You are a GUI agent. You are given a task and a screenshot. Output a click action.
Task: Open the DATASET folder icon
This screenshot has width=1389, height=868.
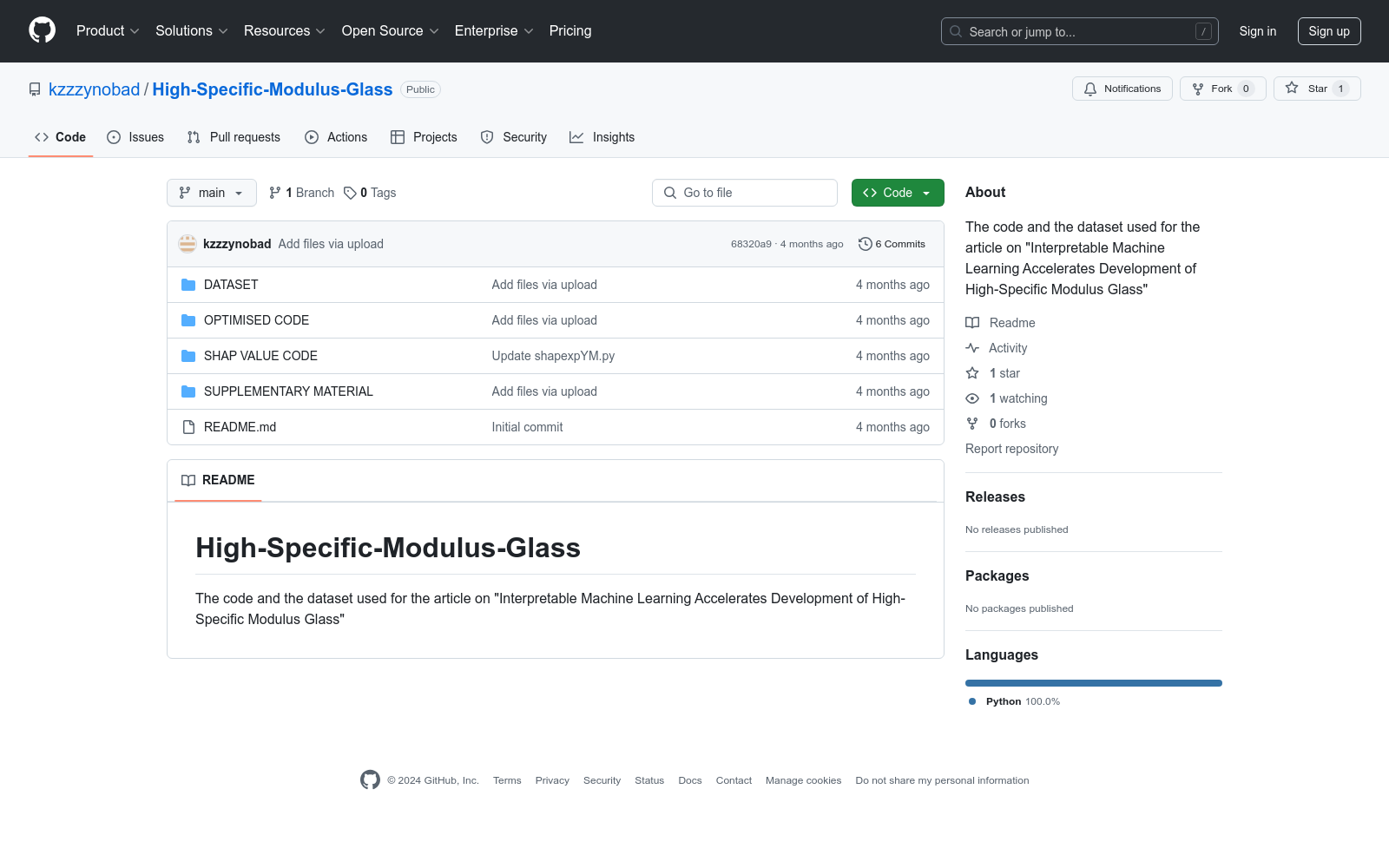pos(188,285)
